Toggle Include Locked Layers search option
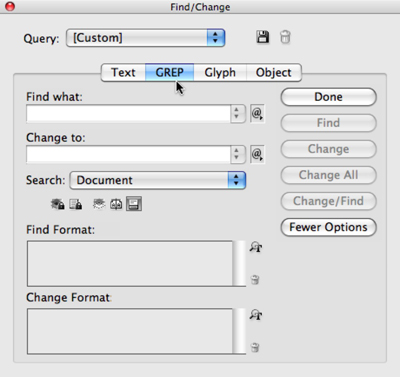The image size is (400, 377). [x=58, y=204]
